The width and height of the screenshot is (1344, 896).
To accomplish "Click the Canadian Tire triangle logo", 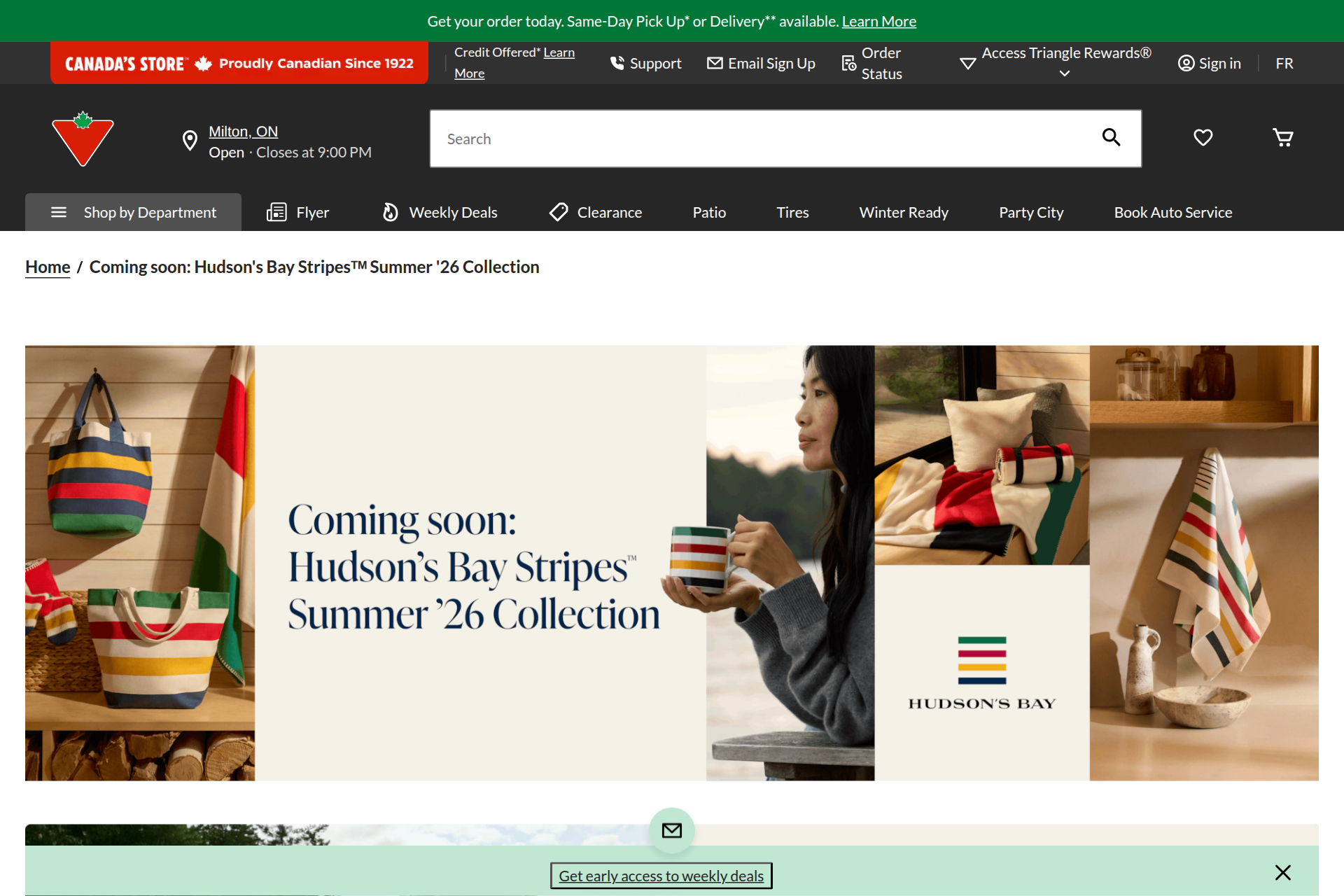I will [83, 138].
